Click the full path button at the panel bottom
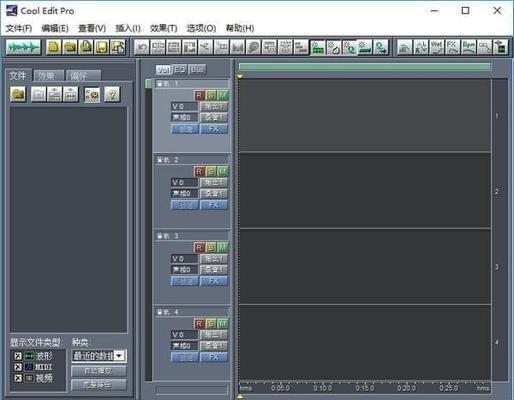Viewport: 514px width, 400px height. (x=99, y=385)
